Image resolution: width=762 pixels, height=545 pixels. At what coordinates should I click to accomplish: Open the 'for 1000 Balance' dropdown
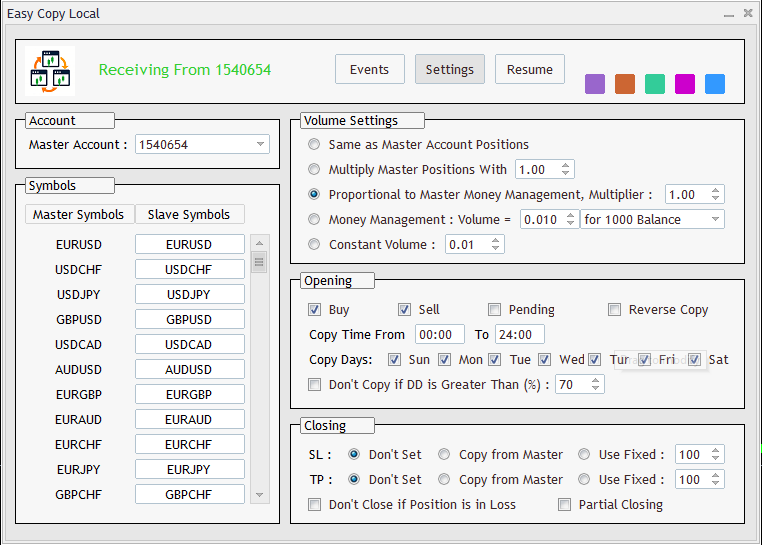(x=652, y=219)
